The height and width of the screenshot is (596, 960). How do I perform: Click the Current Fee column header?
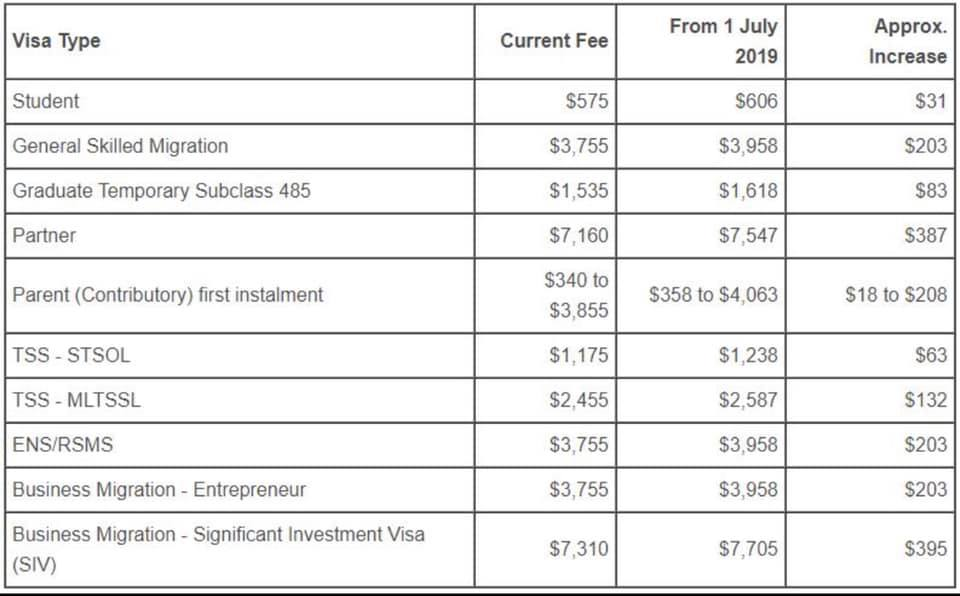(554, 41)
